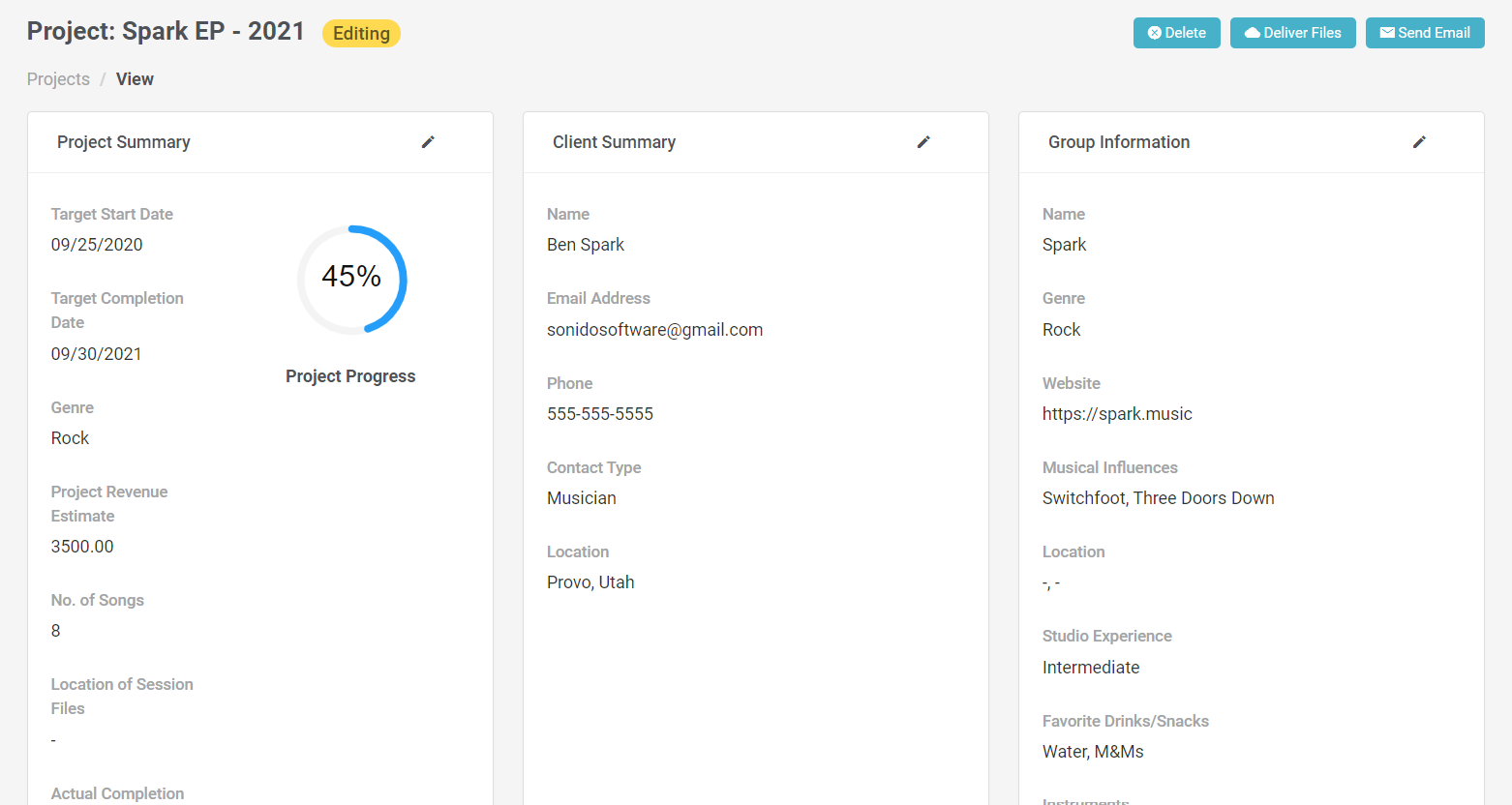Go back to Projects via breadcrumb

58,79
